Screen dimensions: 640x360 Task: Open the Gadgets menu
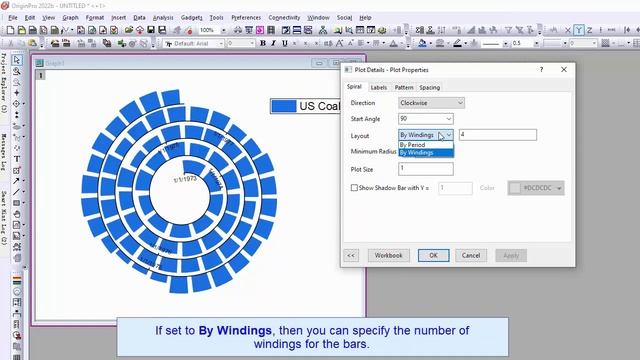pos(191,18)
